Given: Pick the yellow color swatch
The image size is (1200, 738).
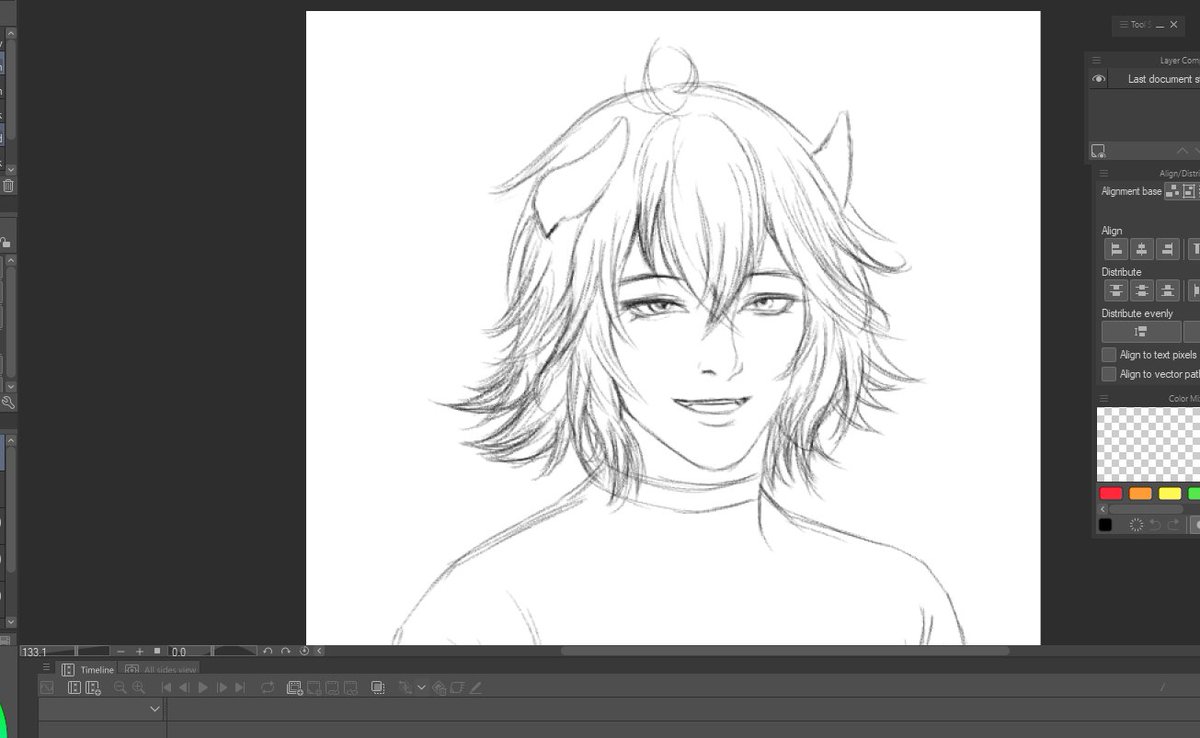Looking at the screenshot, I should pos(1169,493).
